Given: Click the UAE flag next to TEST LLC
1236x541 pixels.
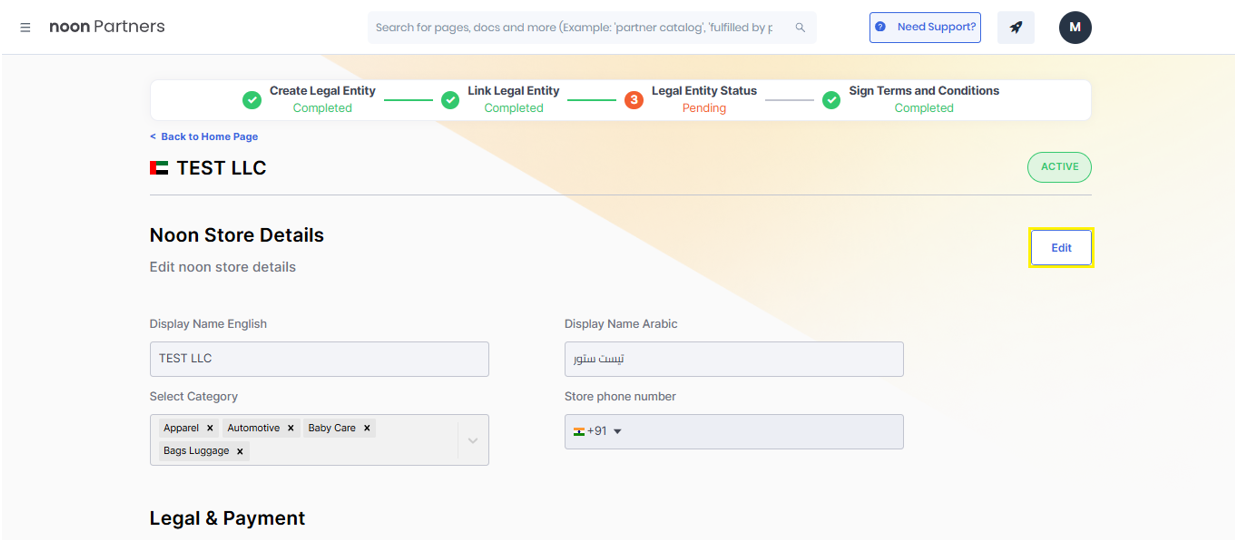Looking at the screenshot, I should point(159,168).
